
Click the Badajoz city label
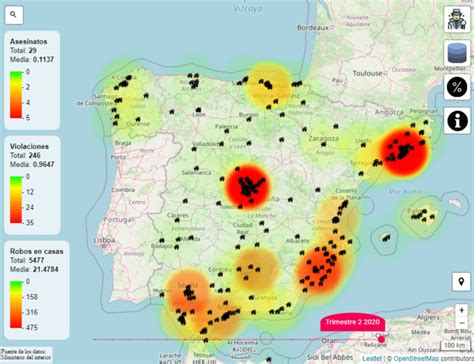click(162, 246)
